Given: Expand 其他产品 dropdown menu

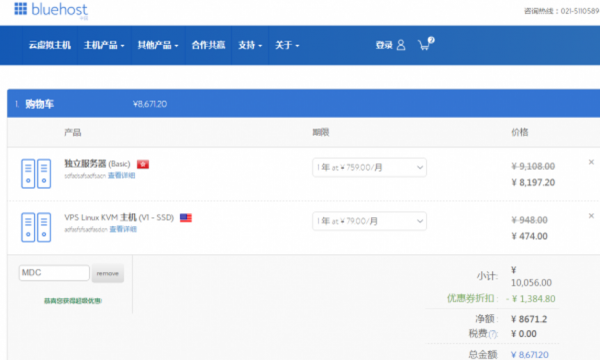Looking at the screenshot, I should pos(158,45).
